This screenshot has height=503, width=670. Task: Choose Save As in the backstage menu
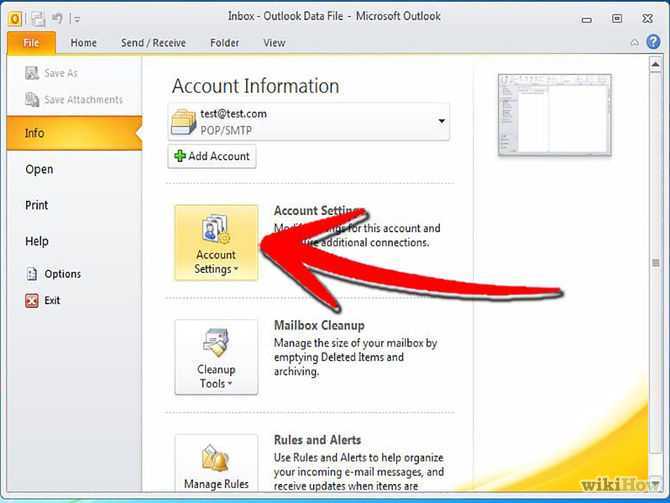tap(61, 74)
